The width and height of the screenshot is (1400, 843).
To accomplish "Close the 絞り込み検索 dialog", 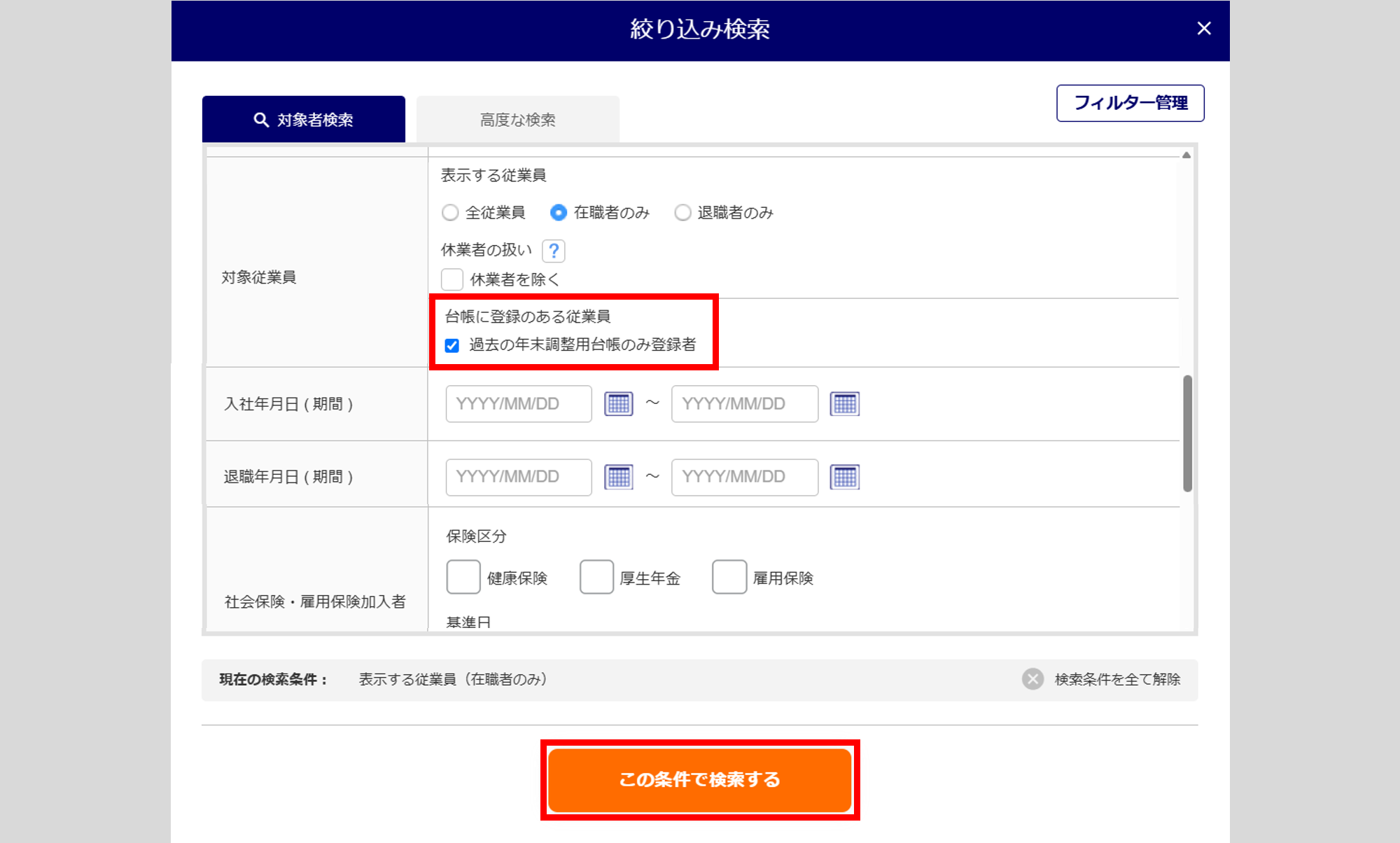I will click(x=1204, y=29).
